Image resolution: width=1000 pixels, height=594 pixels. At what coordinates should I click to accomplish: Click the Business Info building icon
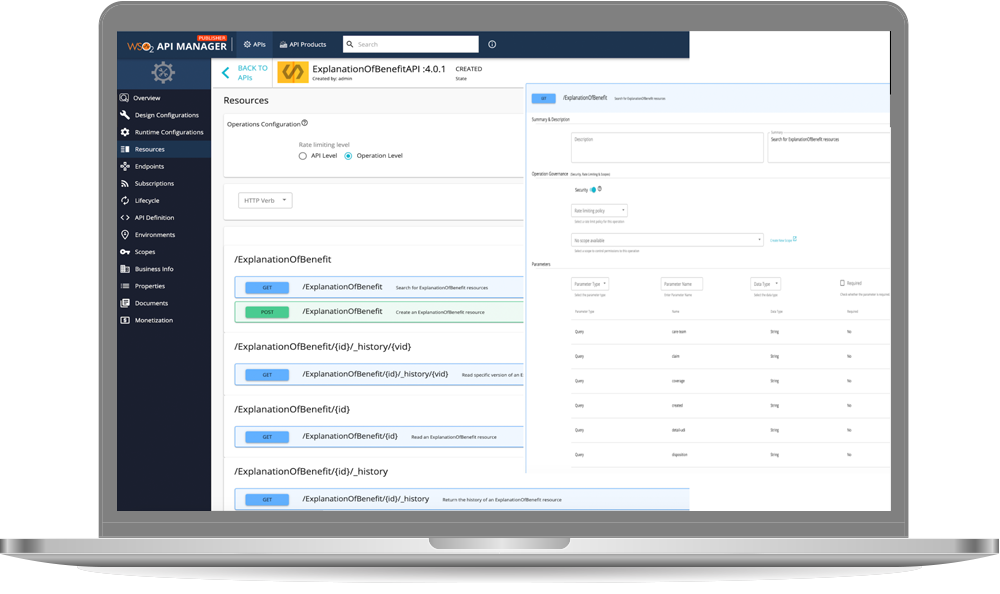tap(125, 269)
